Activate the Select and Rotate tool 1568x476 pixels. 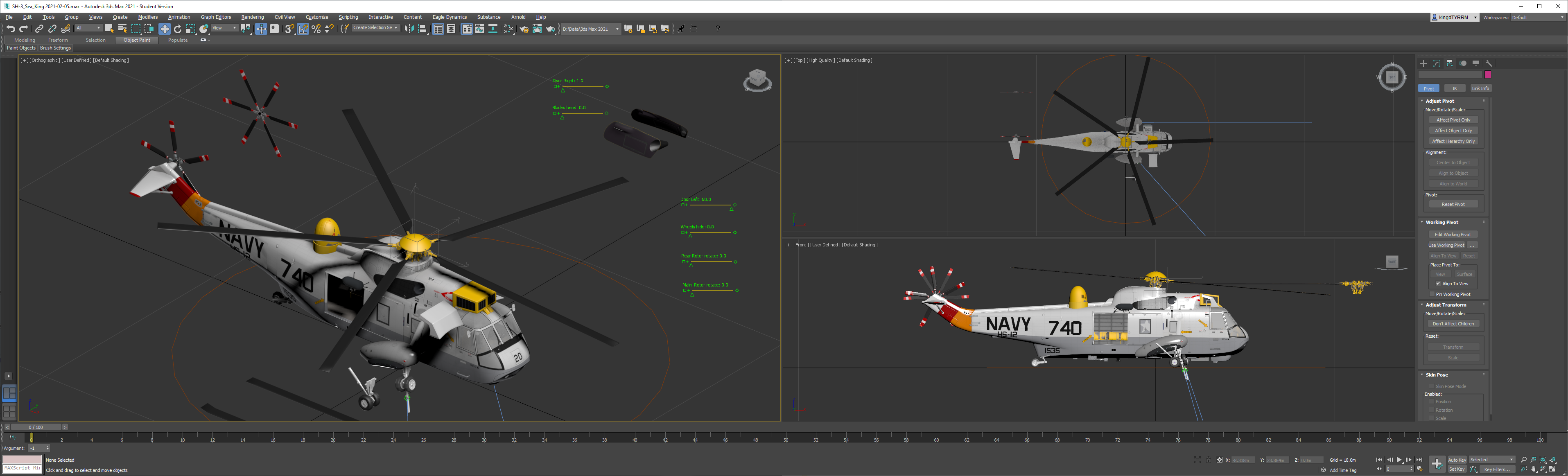click(178, 29)
